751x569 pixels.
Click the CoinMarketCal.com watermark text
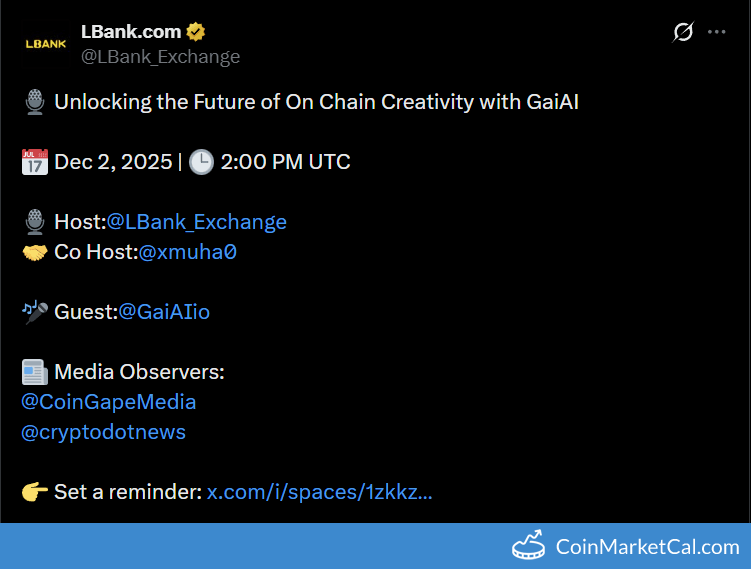(647, 547)
